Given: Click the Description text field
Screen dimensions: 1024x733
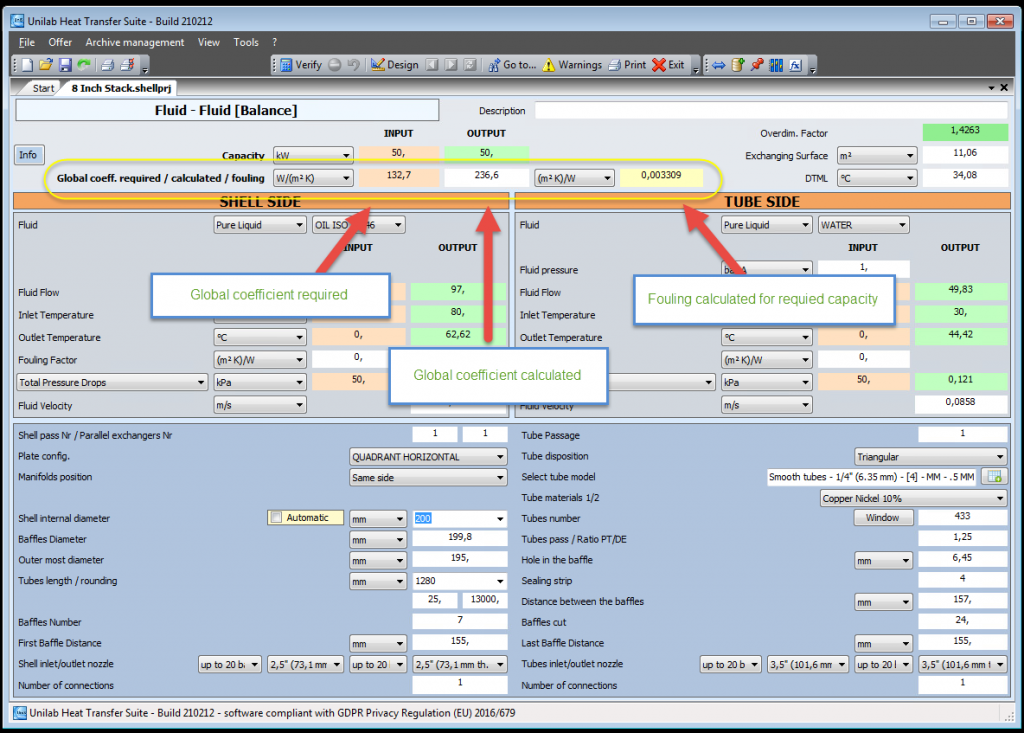Looking at the screenshot, I should click(x=770, y=111).
